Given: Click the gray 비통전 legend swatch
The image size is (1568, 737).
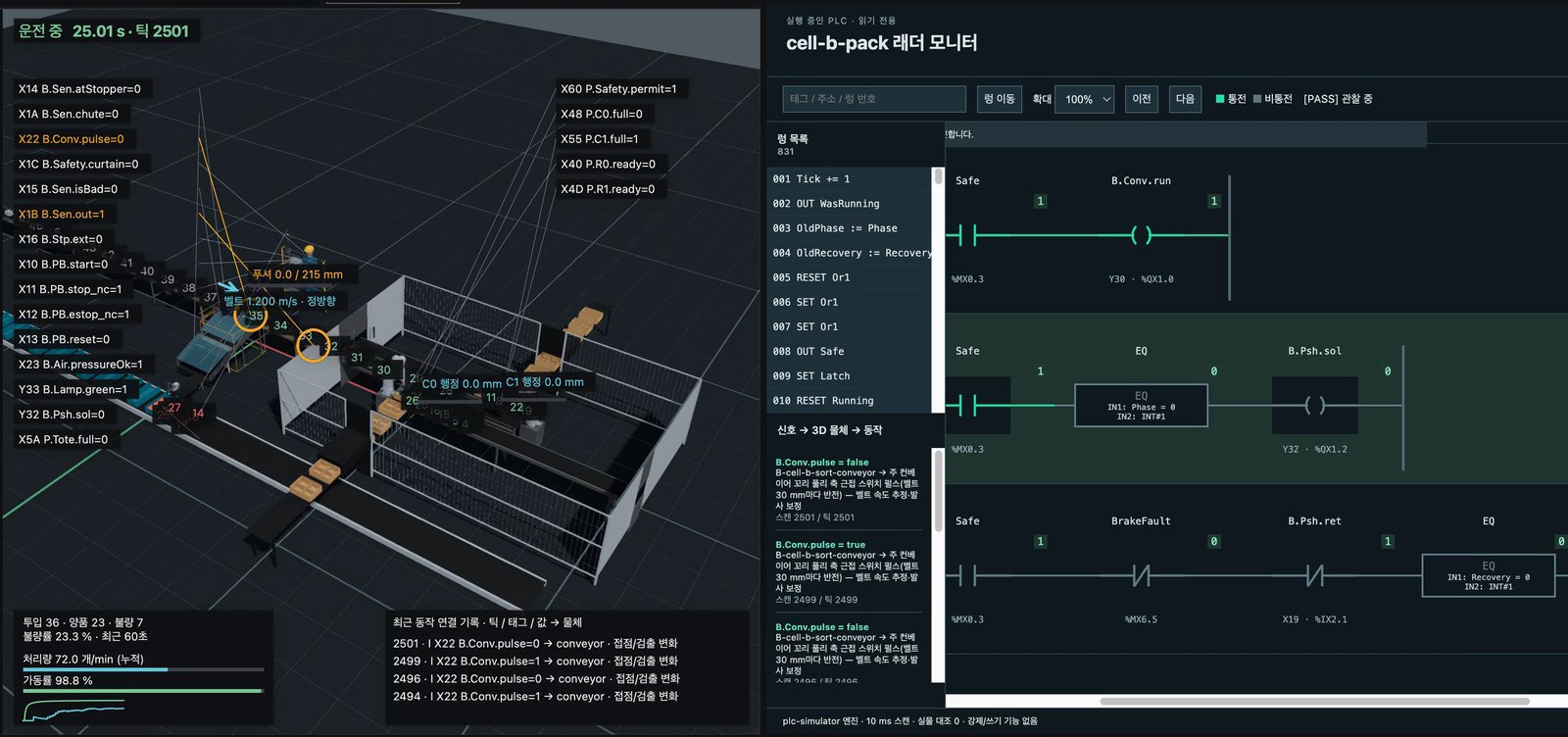Looking at the screenshot, I should (x=1257, y=99).
